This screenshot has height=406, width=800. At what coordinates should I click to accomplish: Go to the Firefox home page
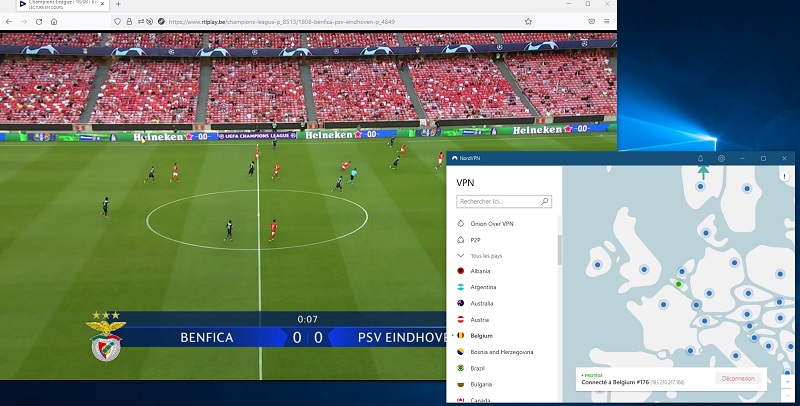coord(53,21)
